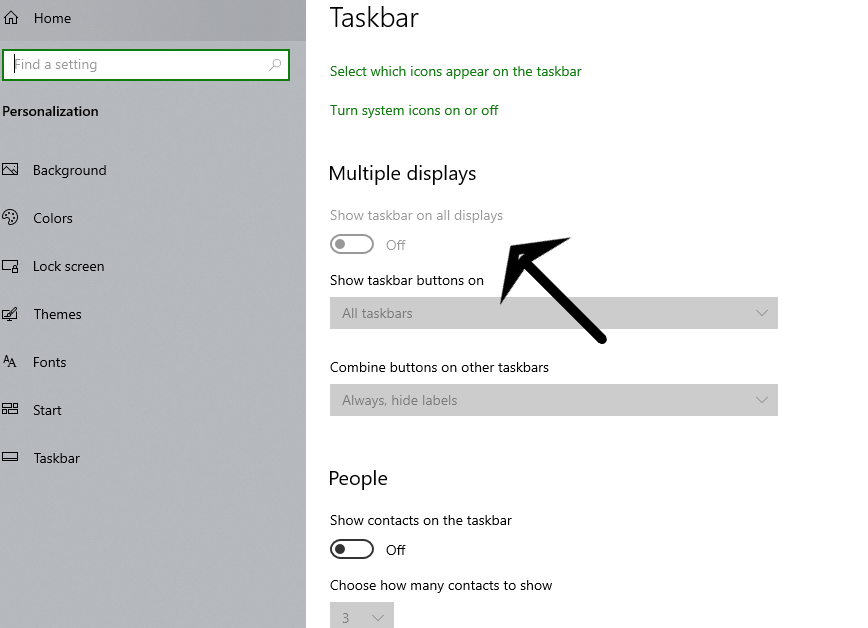
Task: Click the Lock screen icon
Action: pos(10,266)
